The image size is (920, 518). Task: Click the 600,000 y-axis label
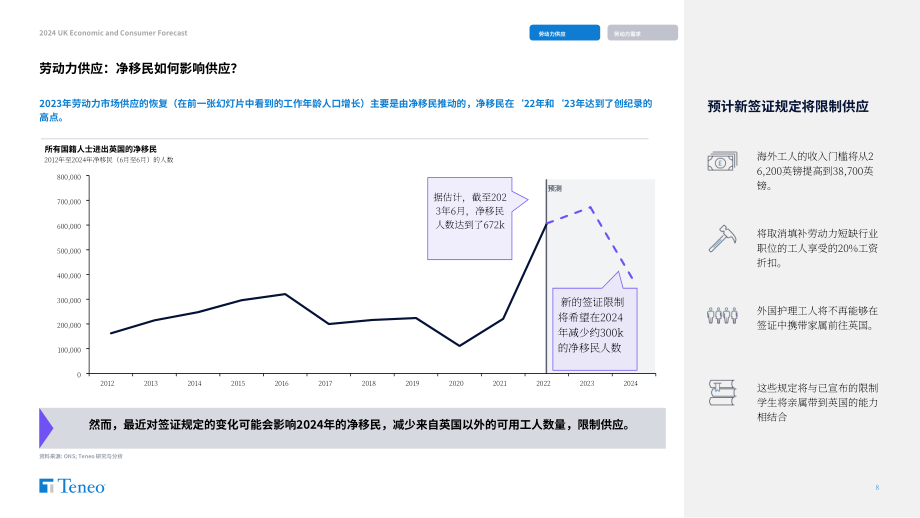[x=69, y=226]
